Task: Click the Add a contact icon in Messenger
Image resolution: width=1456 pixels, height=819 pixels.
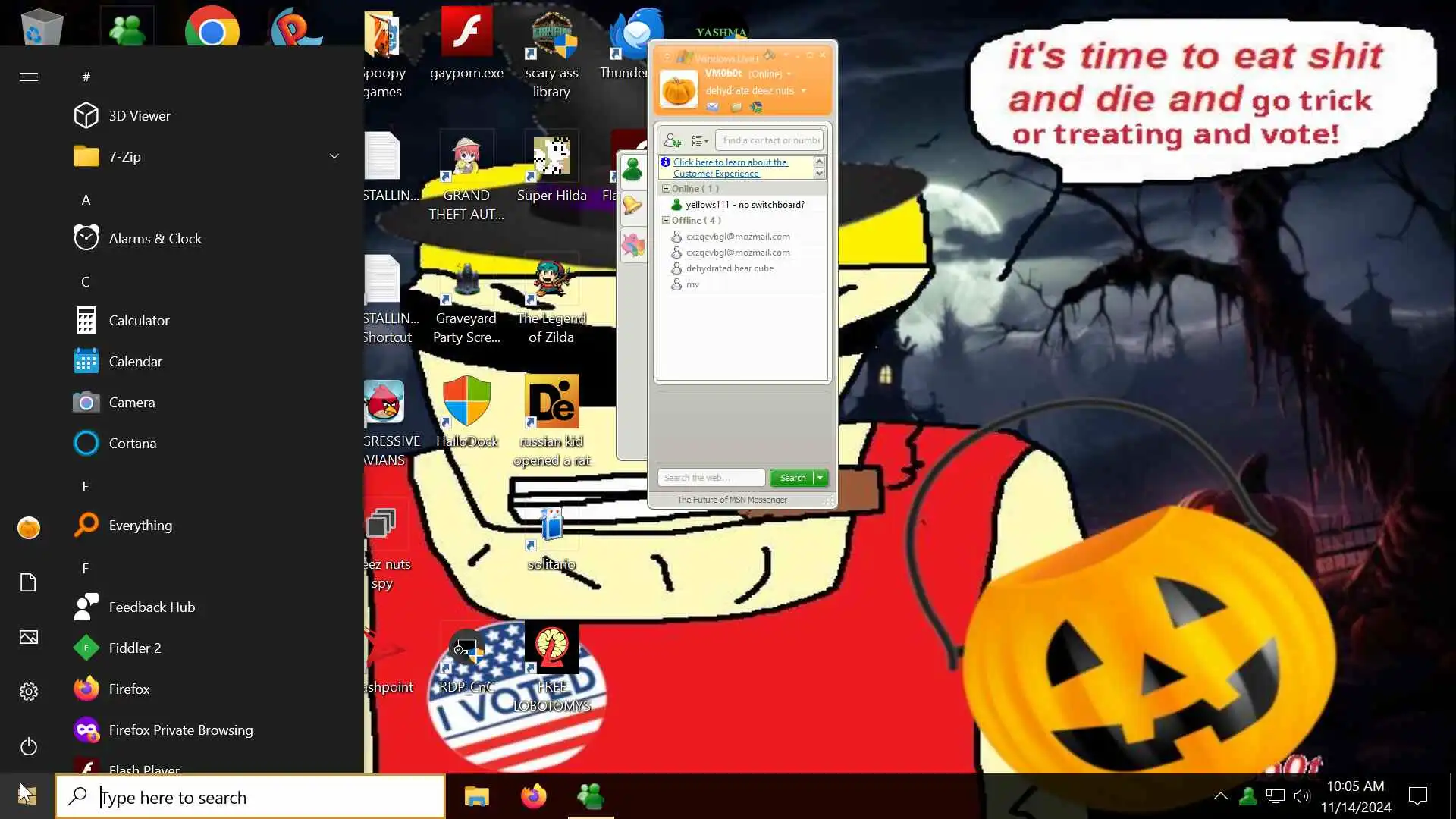Action: 672,140
